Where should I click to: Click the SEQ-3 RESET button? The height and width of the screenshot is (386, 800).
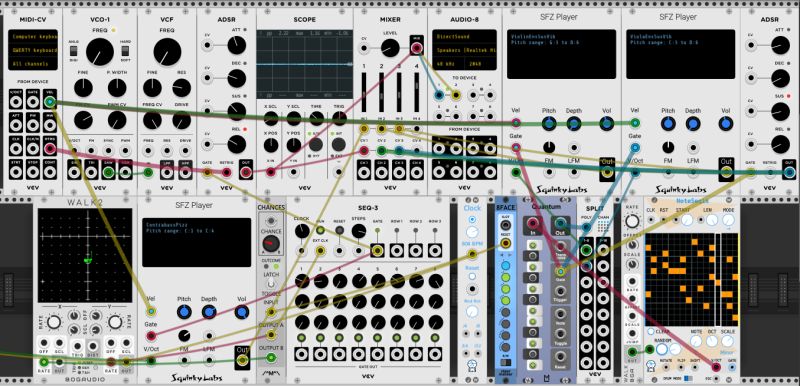[339, 230]
